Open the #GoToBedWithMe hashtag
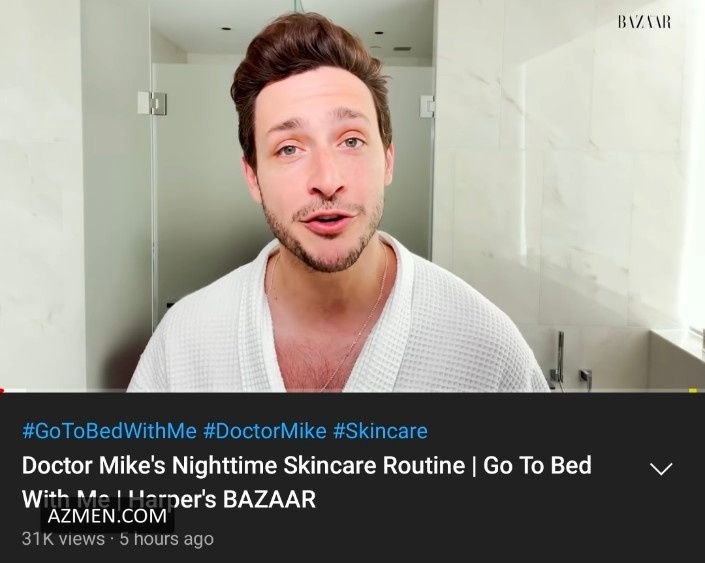The image size is (705, 563). 109,431
